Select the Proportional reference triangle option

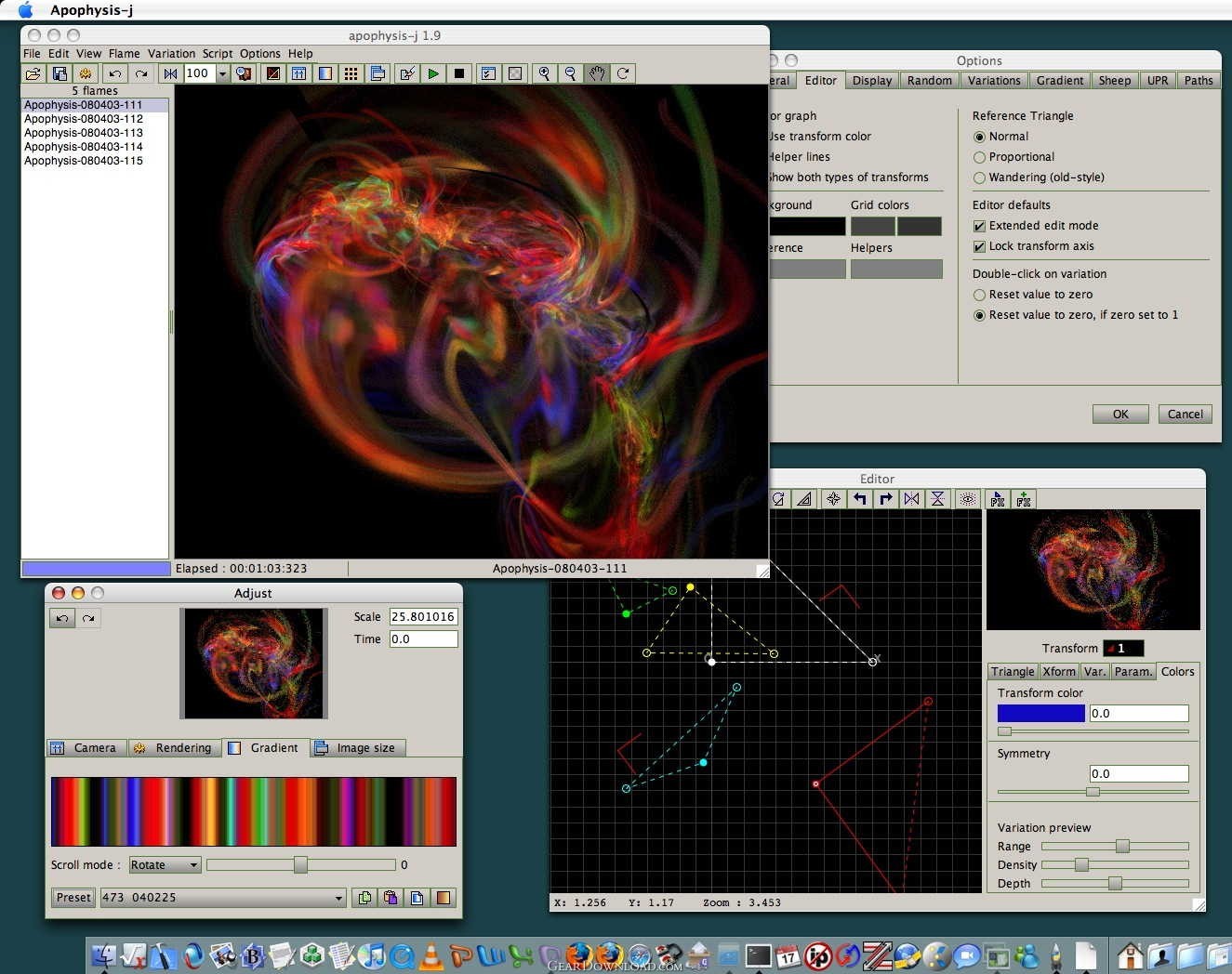[979, 157]
